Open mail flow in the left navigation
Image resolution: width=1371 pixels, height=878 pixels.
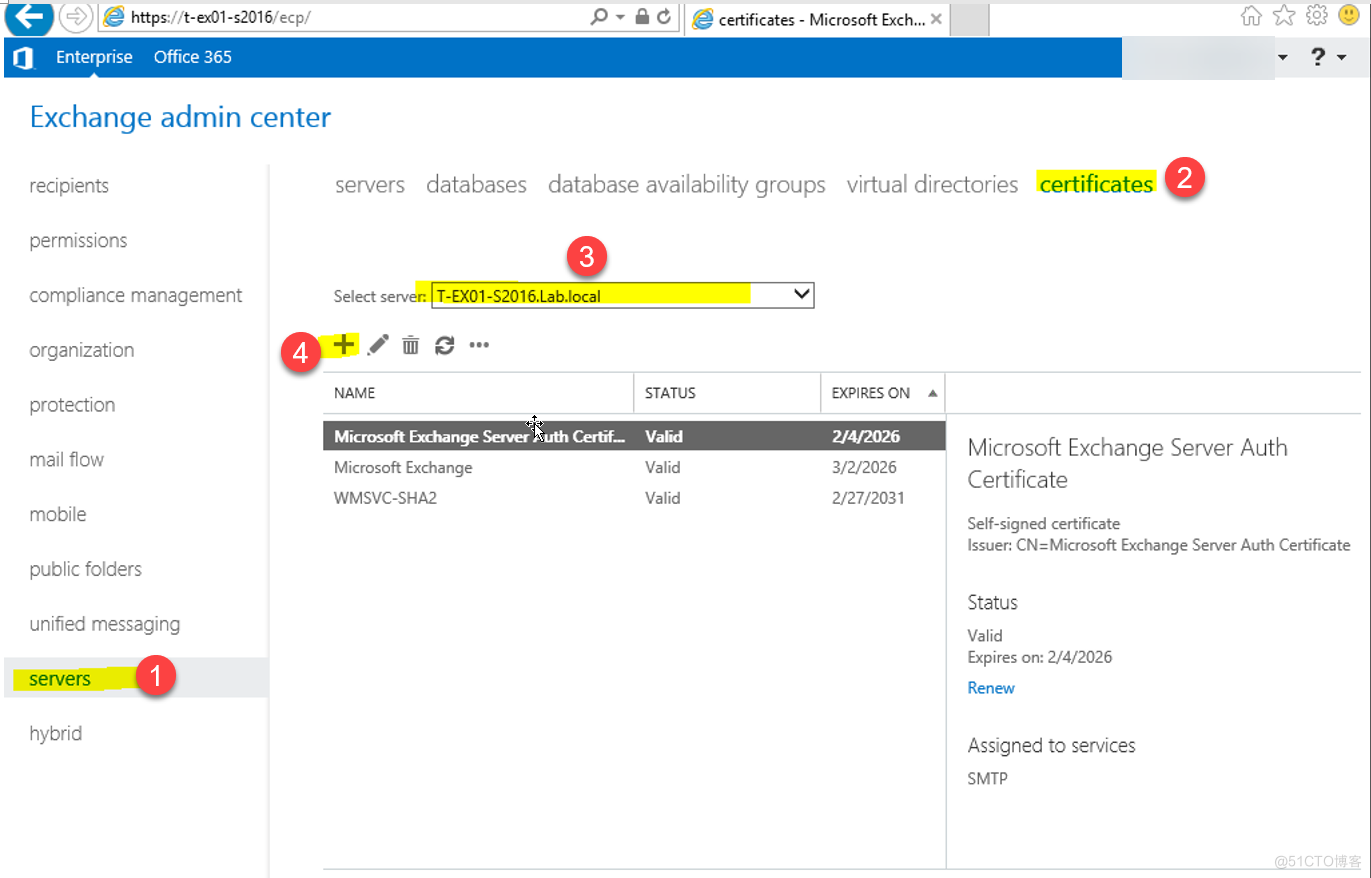tap(67, 460)
